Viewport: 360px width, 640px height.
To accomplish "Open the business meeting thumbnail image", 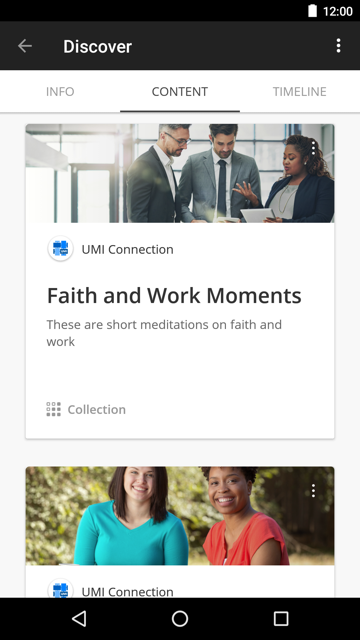I will click(180, 173).
